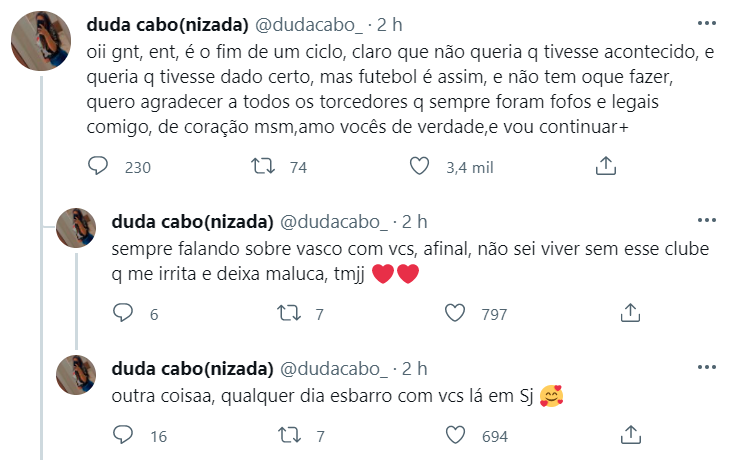The image size is (738, 460).
Task: Open more options for the vasco tweet
Action: [706, 221]
